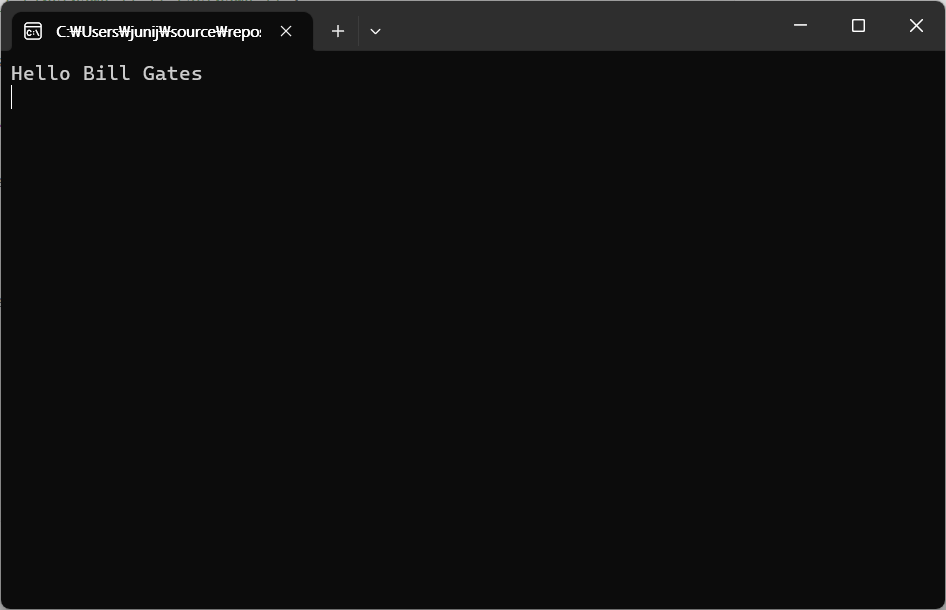Expand the new tab profile dropdown chevron

(x=375, y=31)
